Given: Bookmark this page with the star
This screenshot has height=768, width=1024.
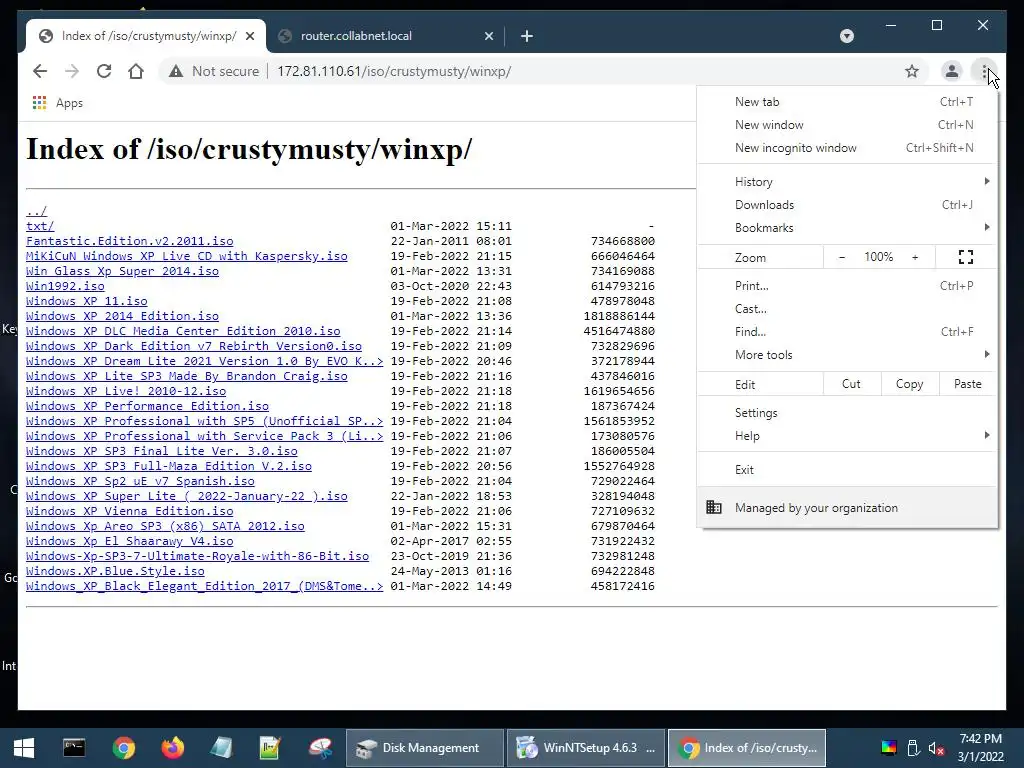Looking at the screenshot, I should 912,71.
